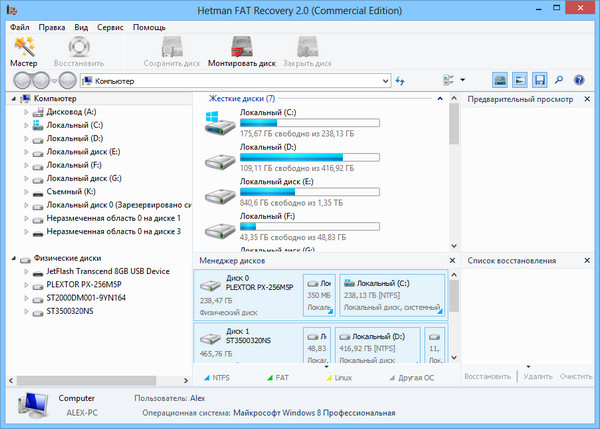This screenshot has width=600, height=429.
Task: Open the Правка menu
Action: coord(51,27)
